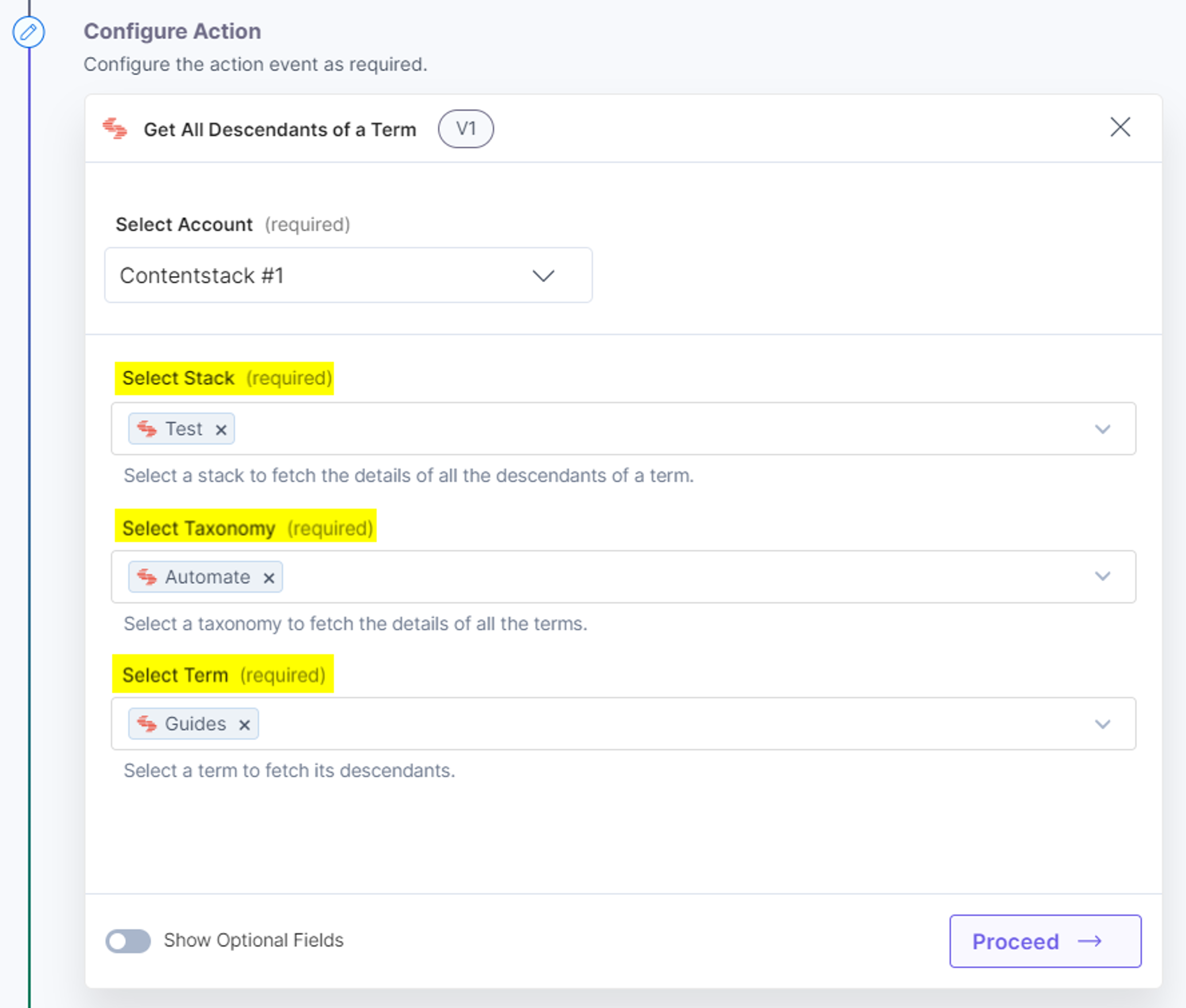Screen dimensions: 1186x1008
Task: Click the Contentstack logo in action header
Action: [x=115, y=128]
